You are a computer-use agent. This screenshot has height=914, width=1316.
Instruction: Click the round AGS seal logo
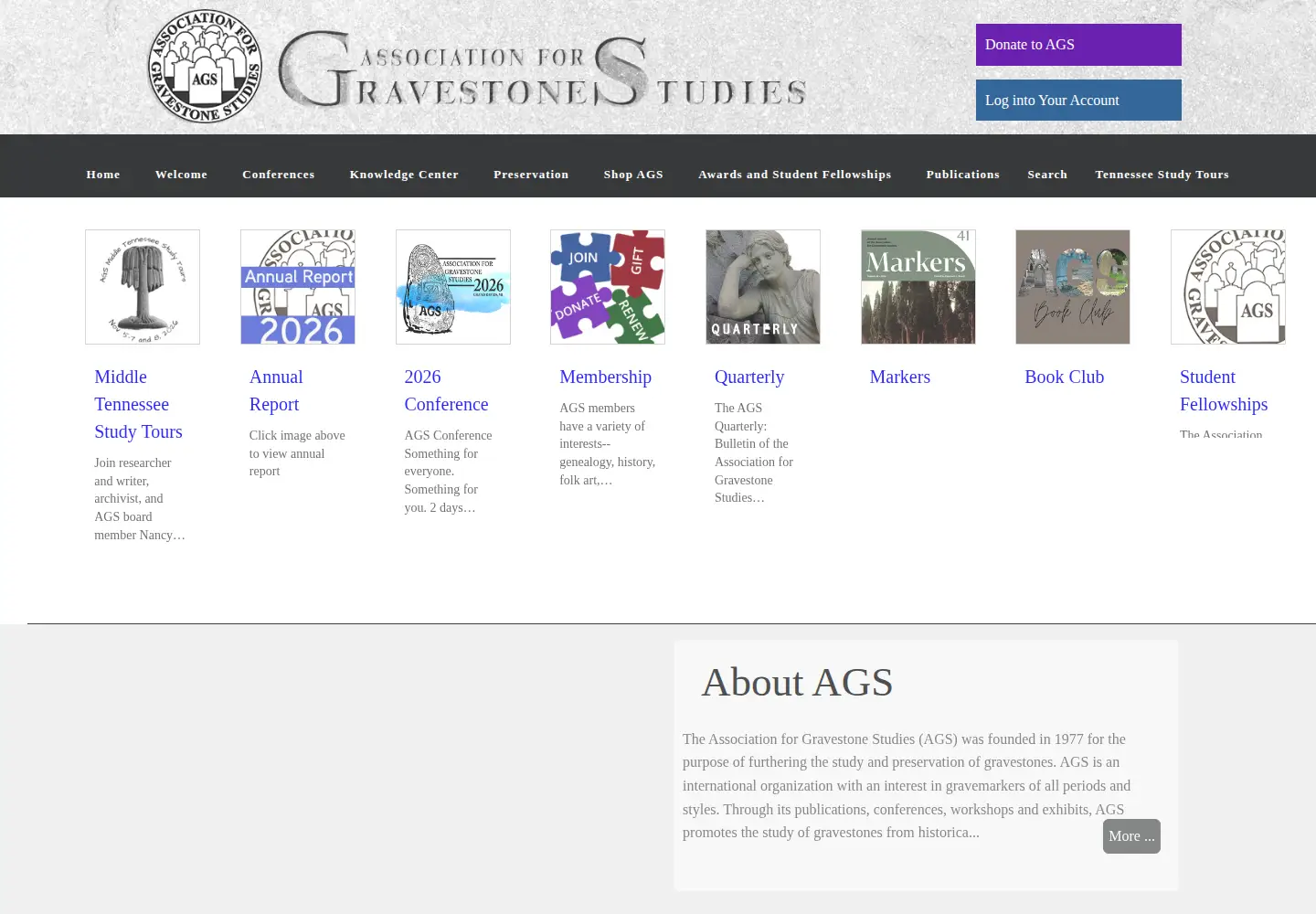tap(205, 67)
